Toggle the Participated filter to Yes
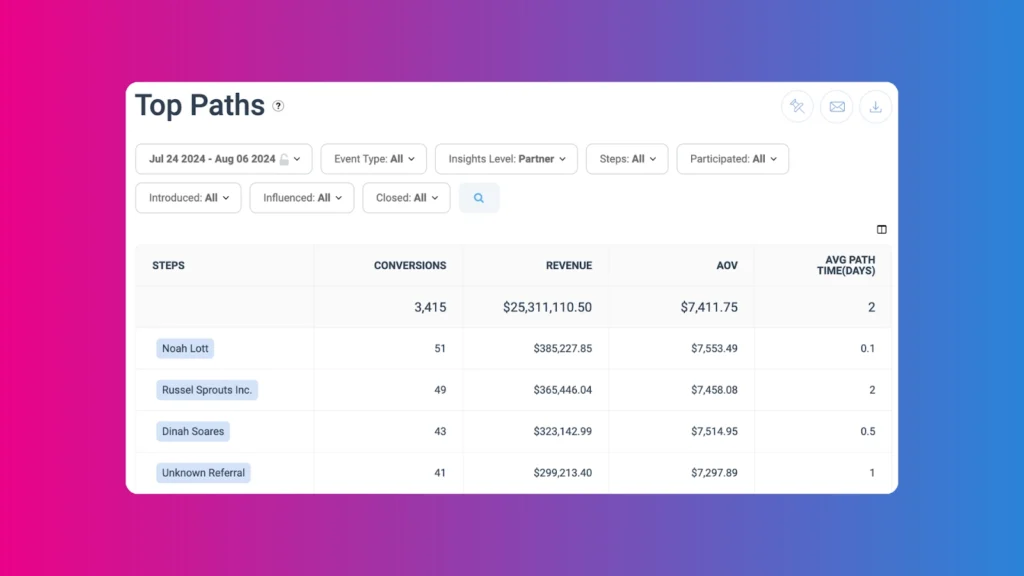Image resolution: width=1024 pixels, height=576 pixels. click(x=733, y=158)
